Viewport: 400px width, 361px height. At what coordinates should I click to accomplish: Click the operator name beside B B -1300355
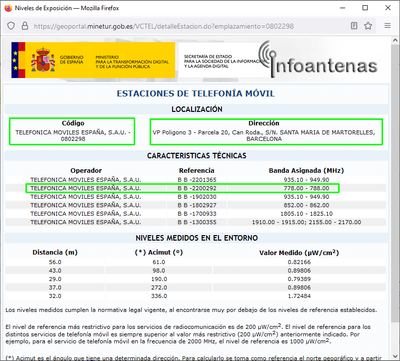pos(86,222)
